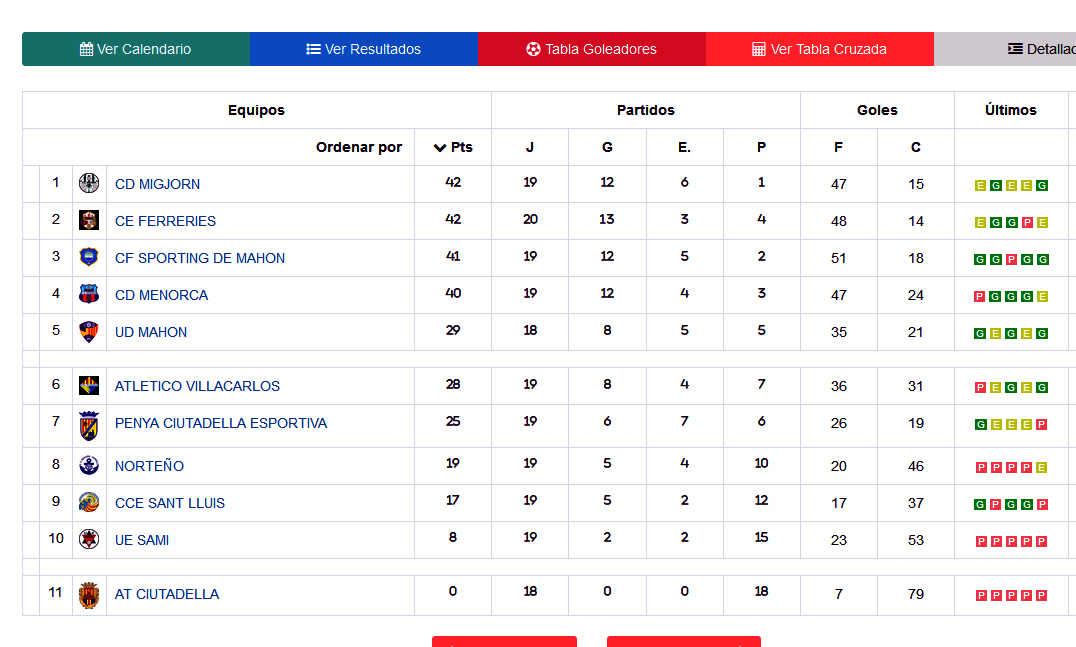Click the AT Ciutadella club crest
The width and height of the screenshot is (1076, 647).
pos(89,594)
